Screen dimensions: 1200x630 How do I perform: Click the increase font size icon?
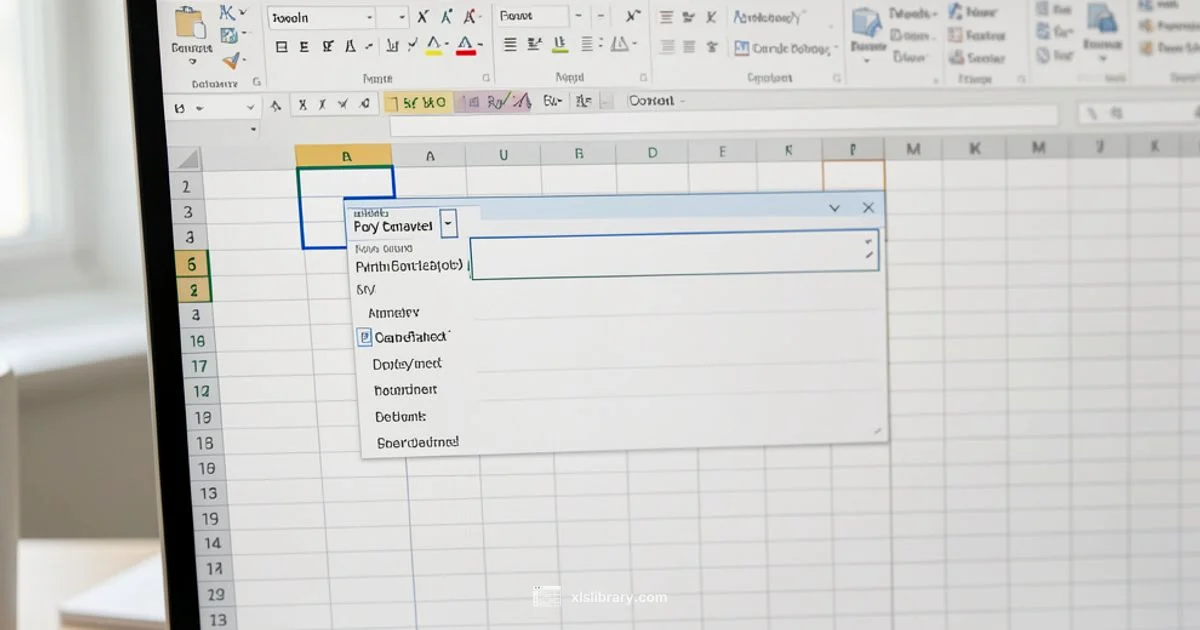(446, 16)
